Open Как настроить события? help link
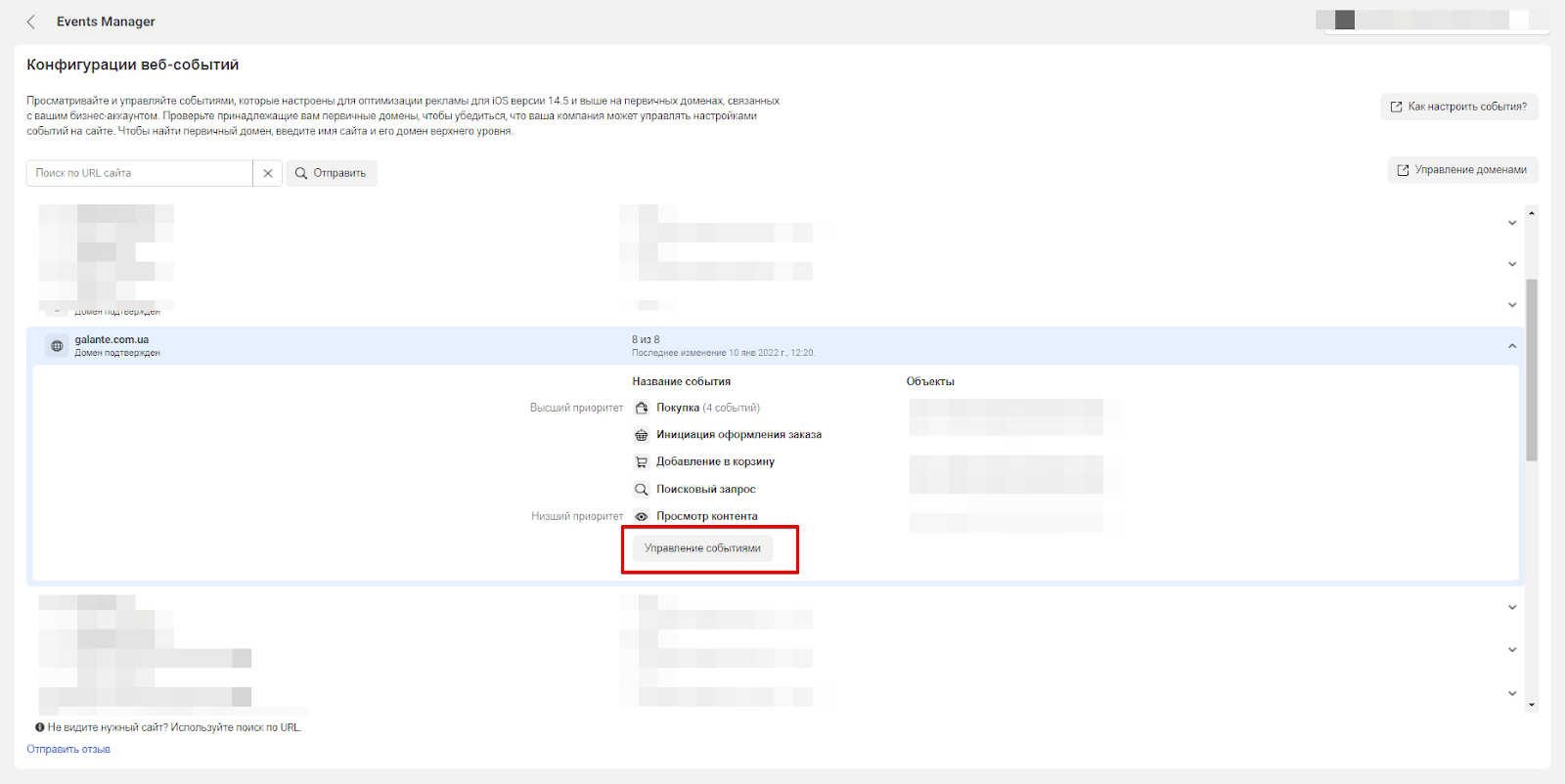 (1458, 107)
